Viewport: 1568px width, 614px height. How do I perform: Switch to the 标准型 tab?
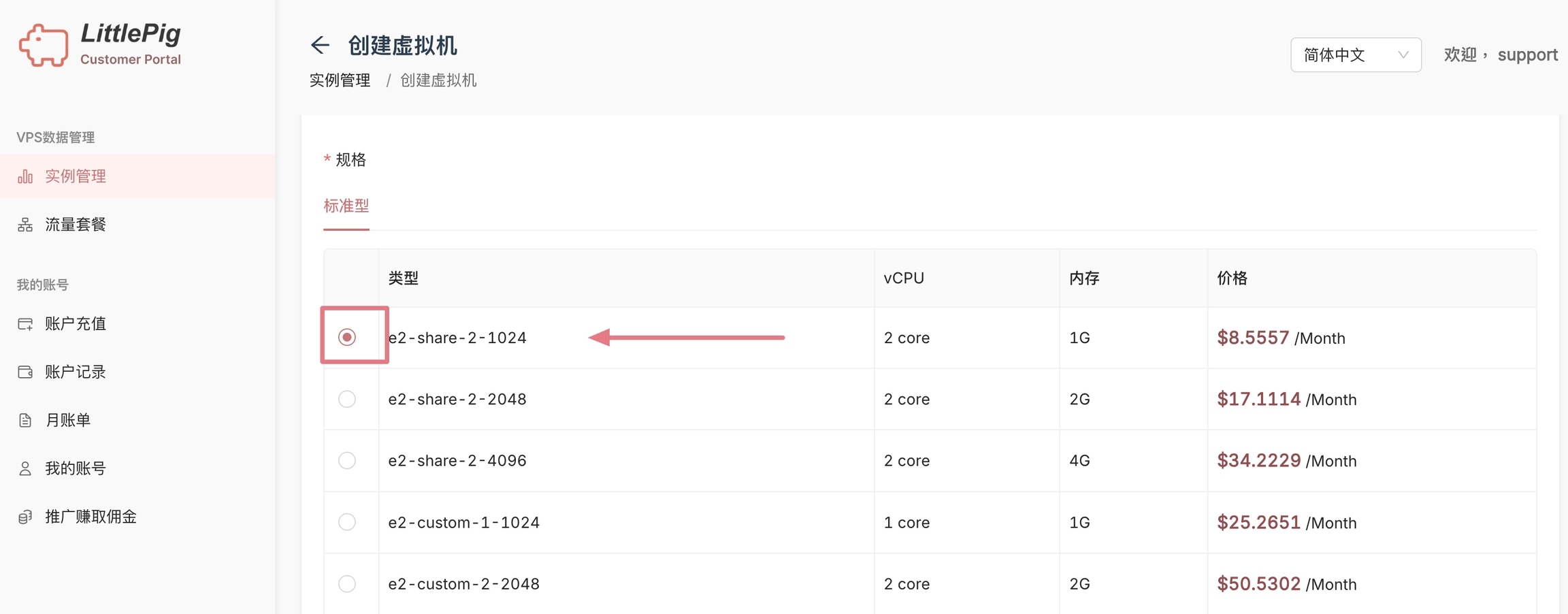(346, 206)
